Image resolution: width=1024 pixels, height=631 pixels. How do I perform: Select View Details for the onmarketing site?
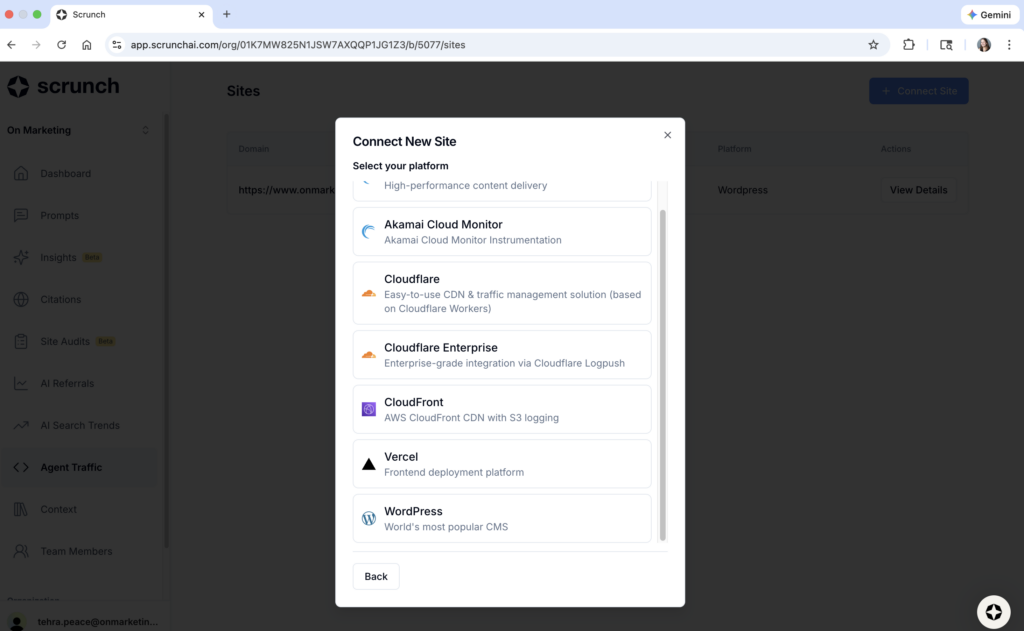point(917,189)
